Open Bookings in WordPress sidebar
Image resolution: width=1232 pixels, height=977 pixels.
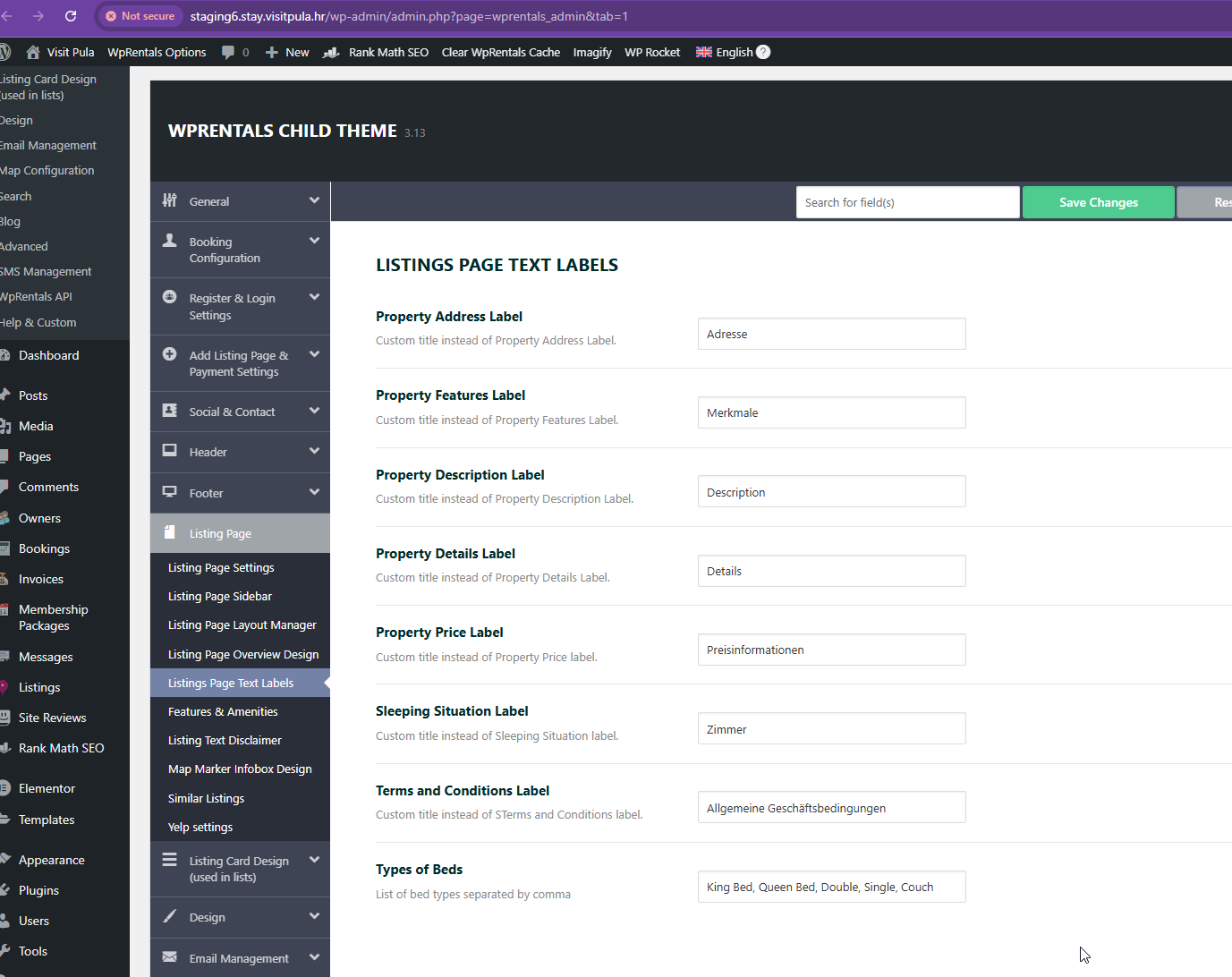pos(44,548)
